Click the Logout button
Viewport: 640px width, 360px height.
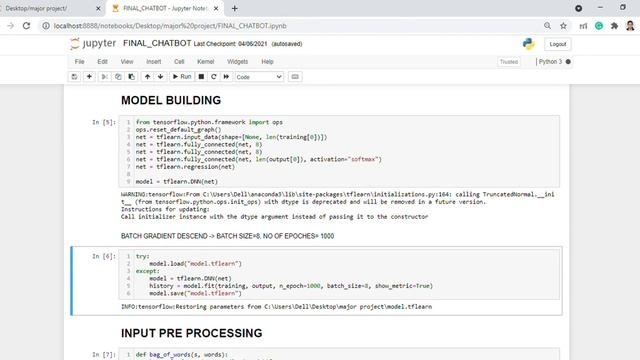(557, 44)
